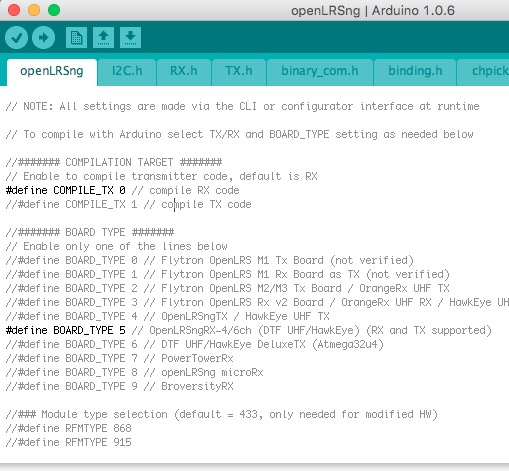Click the 'Module type selection' comment line
This screenshot has height=471, width=509.
(x=222, y=414)
